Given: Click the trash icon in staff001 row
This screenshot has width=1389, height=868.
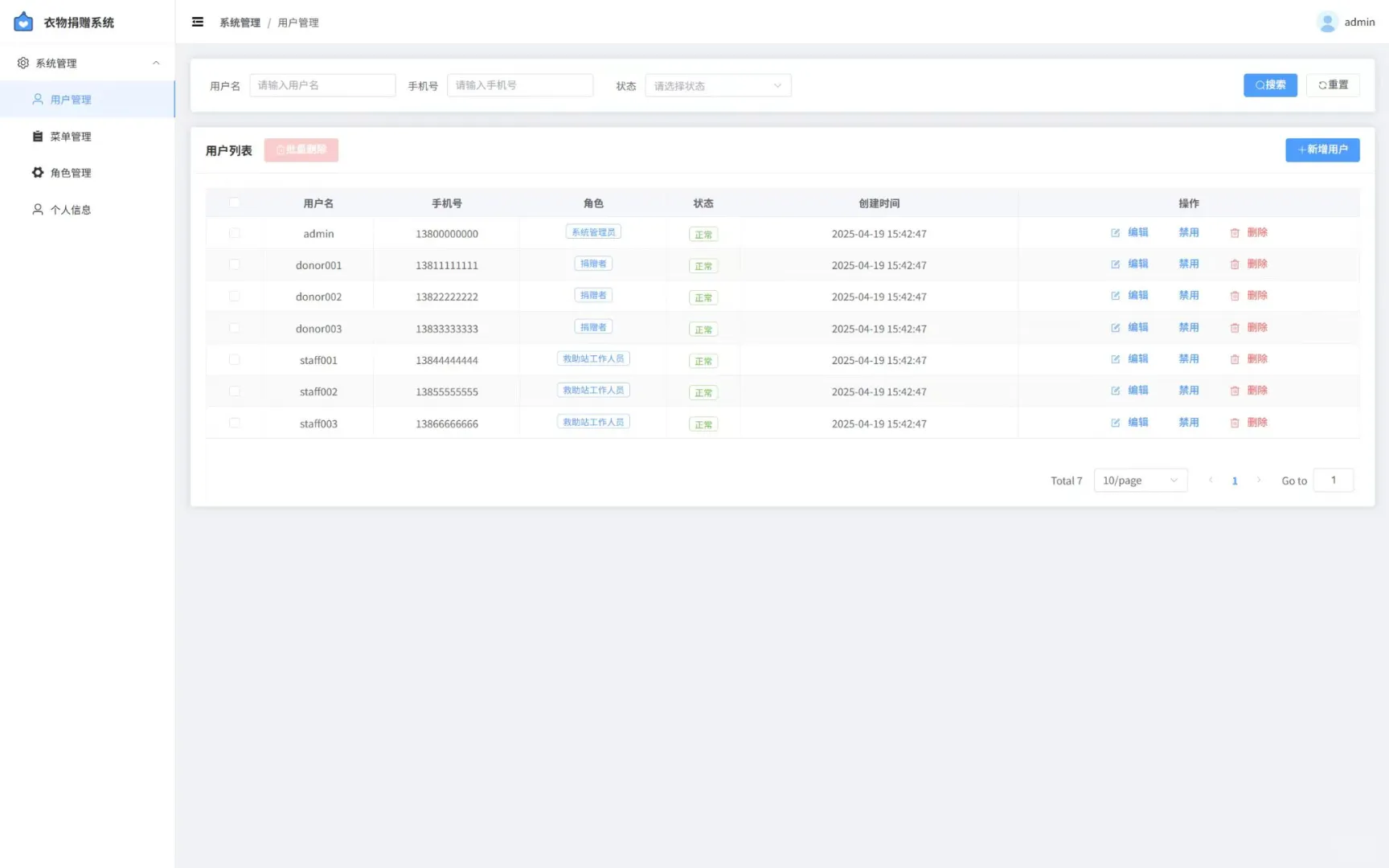Looking at the screenshot, I should pos(1235,359).
